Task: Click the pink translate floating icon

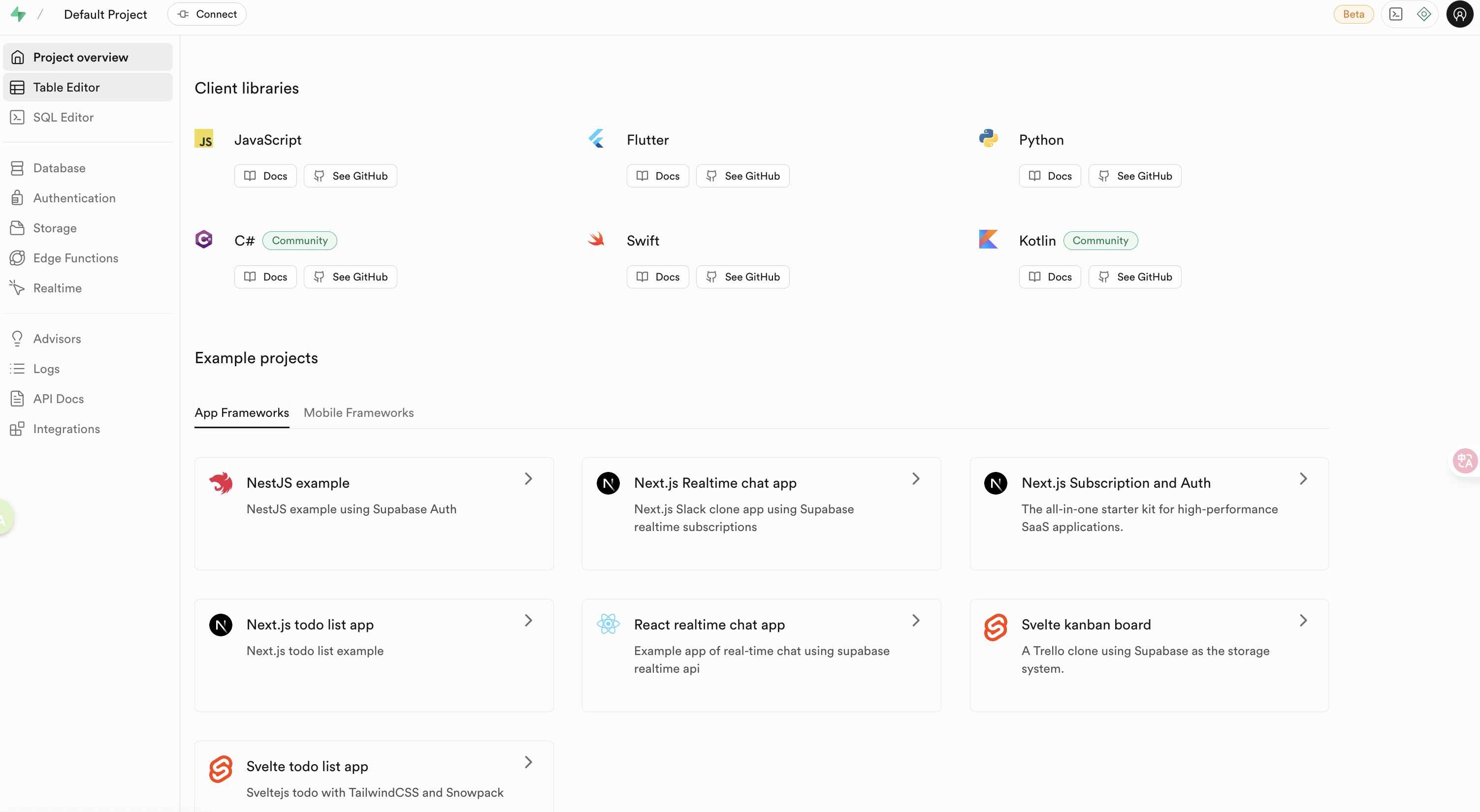Action: pyautogui.click(x=1464, y=461)
